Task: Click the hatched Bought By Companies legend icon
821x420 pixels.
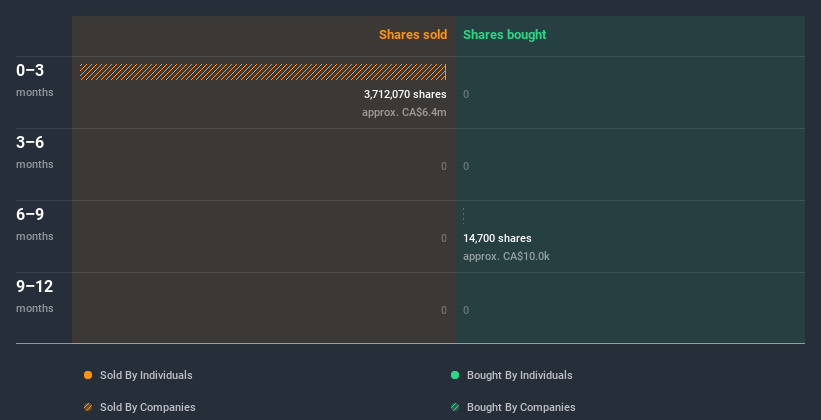Action: point(455,407)
